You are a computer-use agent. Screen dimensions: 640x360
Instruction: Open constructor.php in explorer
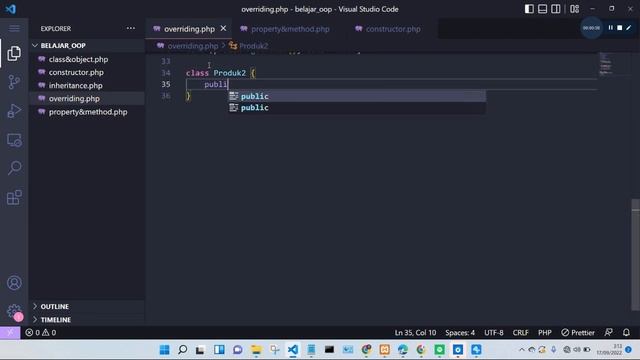(87, 72)
